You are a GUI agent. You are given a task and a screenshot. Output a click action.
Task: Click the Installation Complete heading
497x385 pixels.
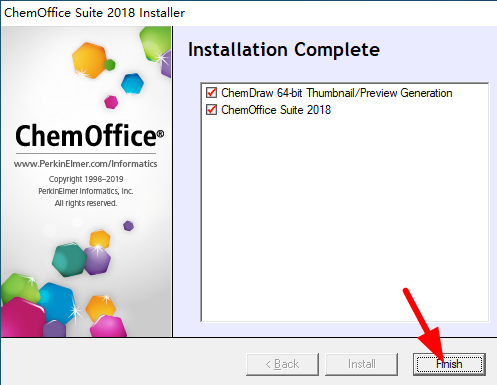tap(284, 50)
